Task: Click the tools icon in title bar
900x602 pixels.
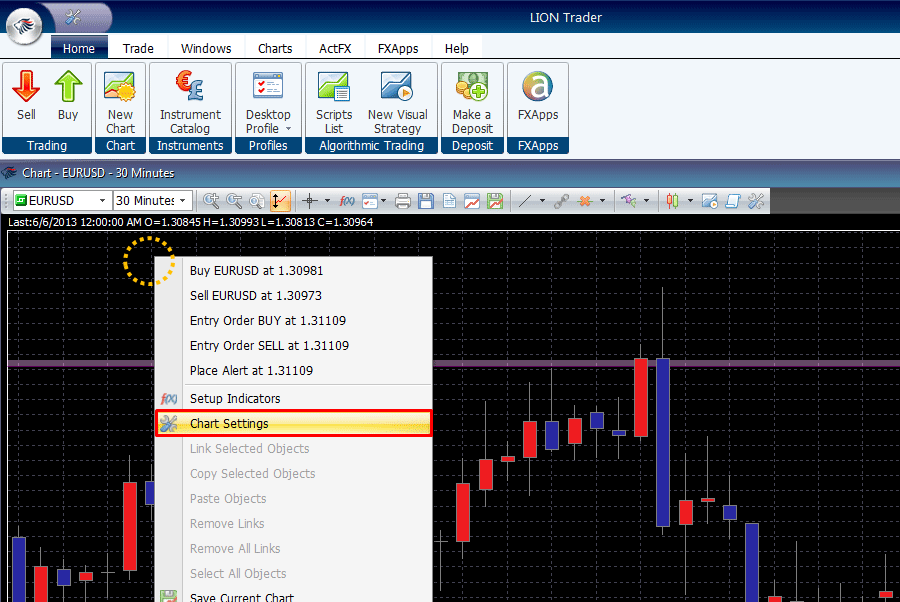Action: 73,17
